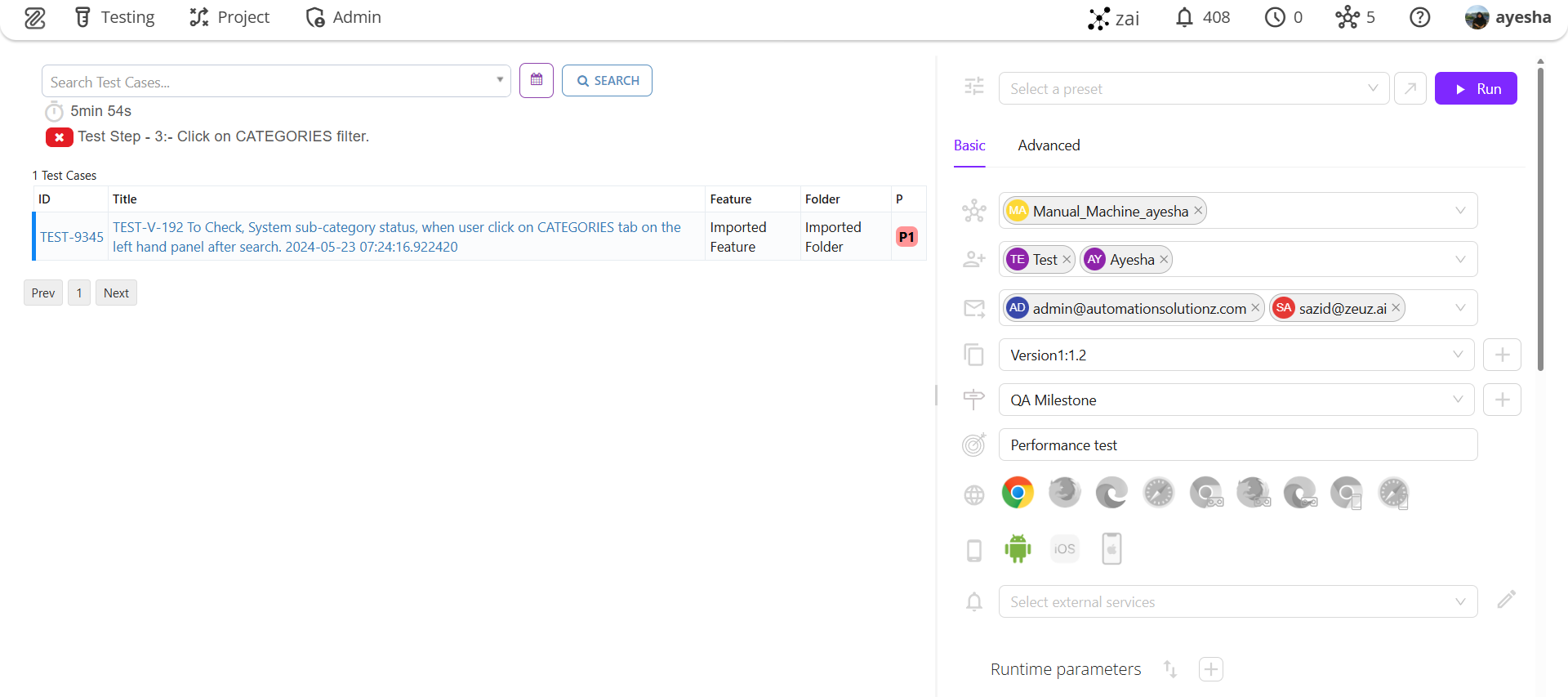The width and height of the screenshot is (1568, 697).
Task: Open notifications bell showing 408
Action: click(x=1202, y=18)
